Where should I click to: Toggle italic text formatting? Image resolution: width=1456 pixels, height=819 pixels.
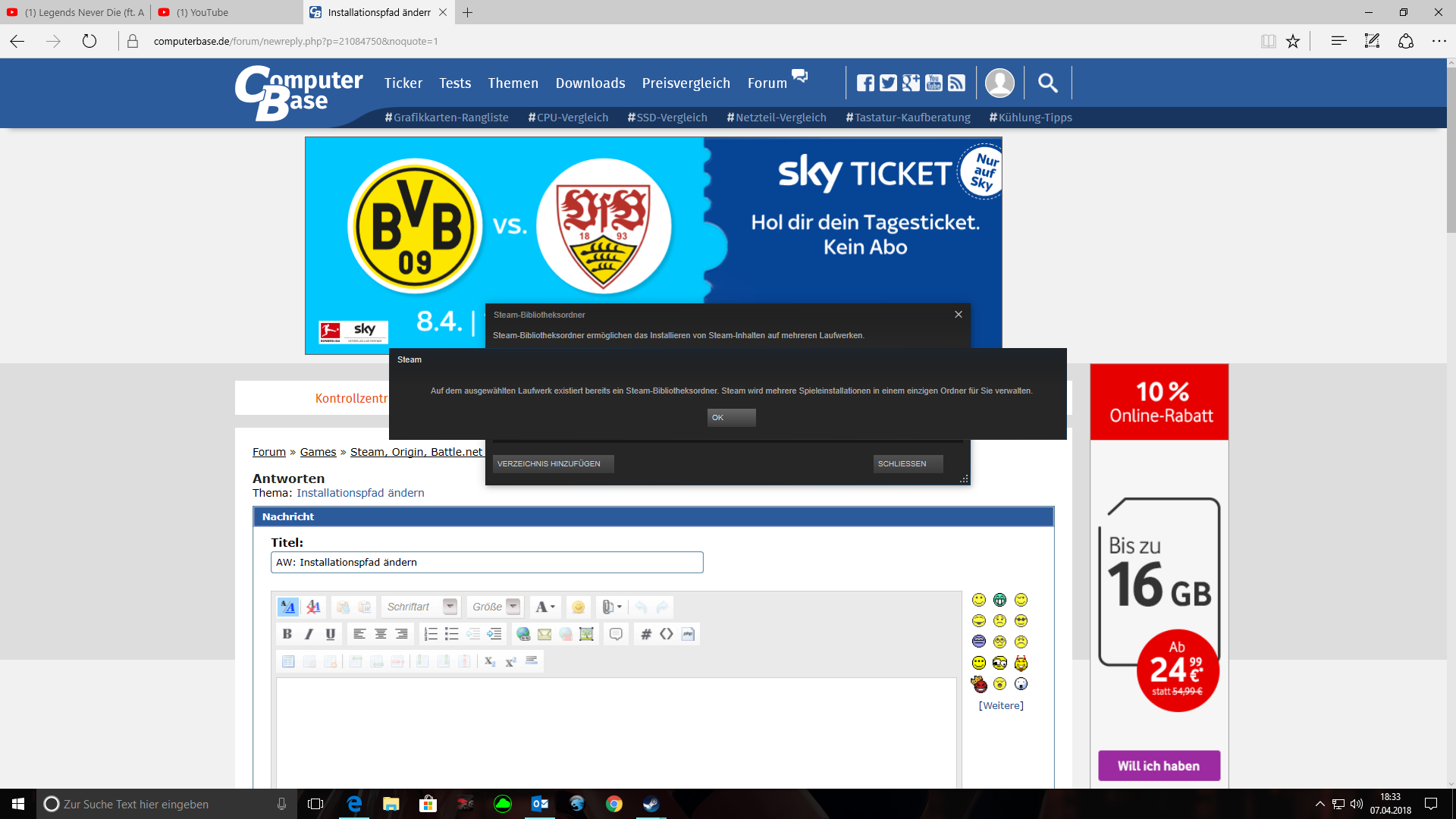pyautogui.click(x=309, y=634)
